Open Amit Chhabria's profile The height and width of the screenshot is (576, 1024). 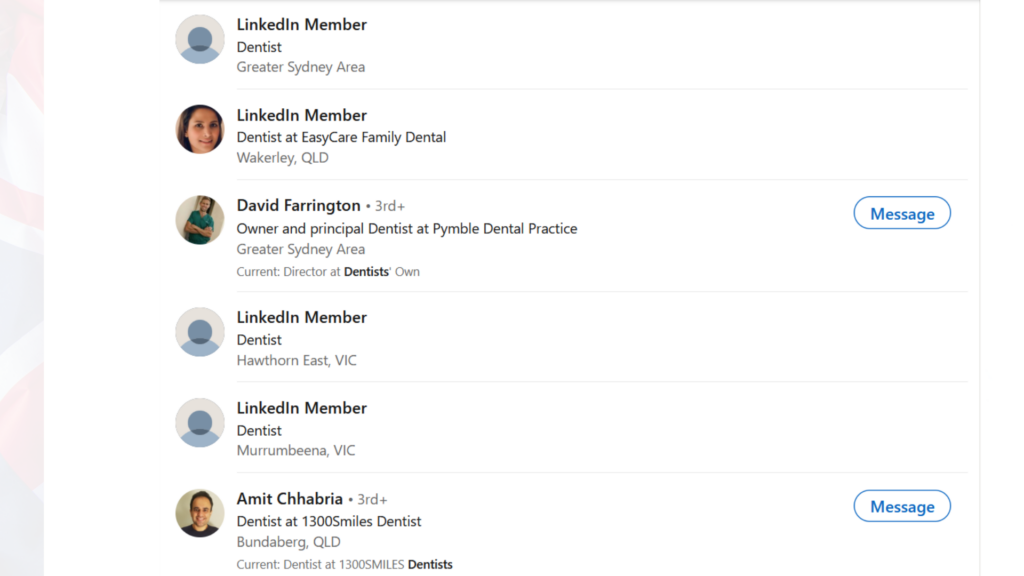pos(289,498)
